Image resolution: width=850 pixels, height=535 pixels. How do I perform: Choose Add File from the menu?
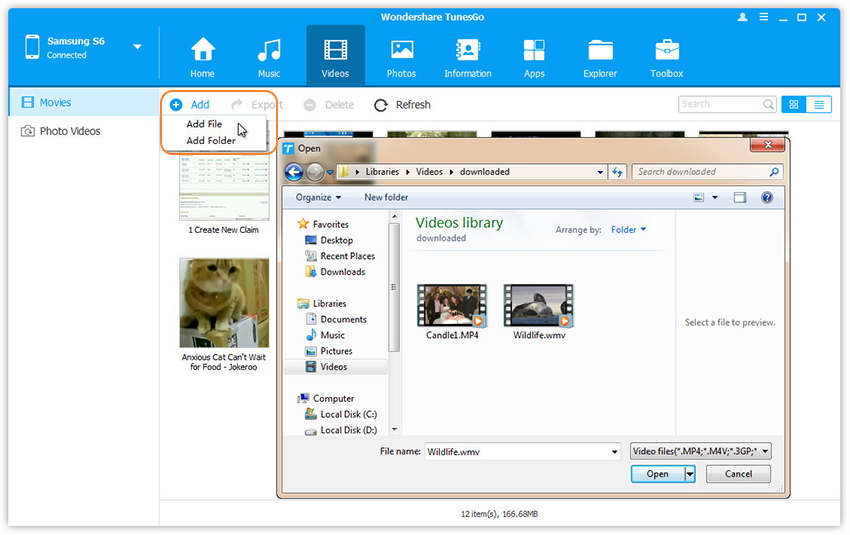click(204, 124)
